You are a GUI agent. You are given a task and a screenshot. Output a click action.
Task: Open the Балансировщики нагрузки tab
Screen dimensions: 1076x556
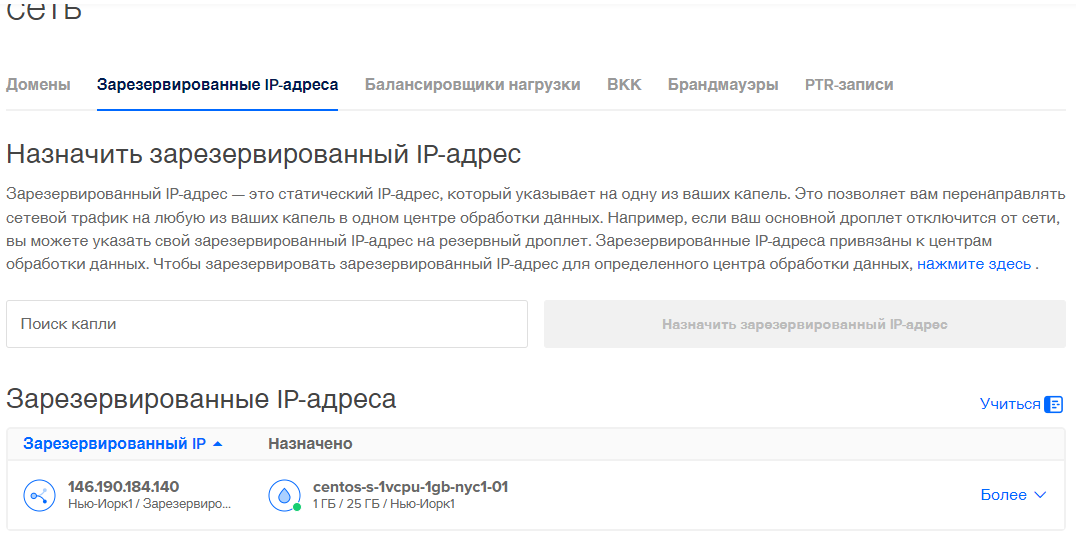coord(472,85)
